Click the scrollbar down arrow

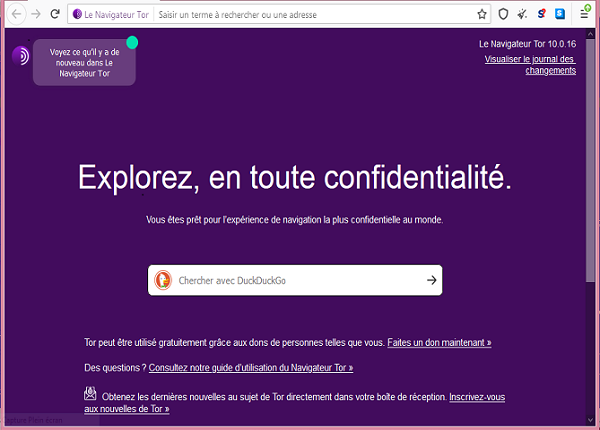(x=590, y=420)
